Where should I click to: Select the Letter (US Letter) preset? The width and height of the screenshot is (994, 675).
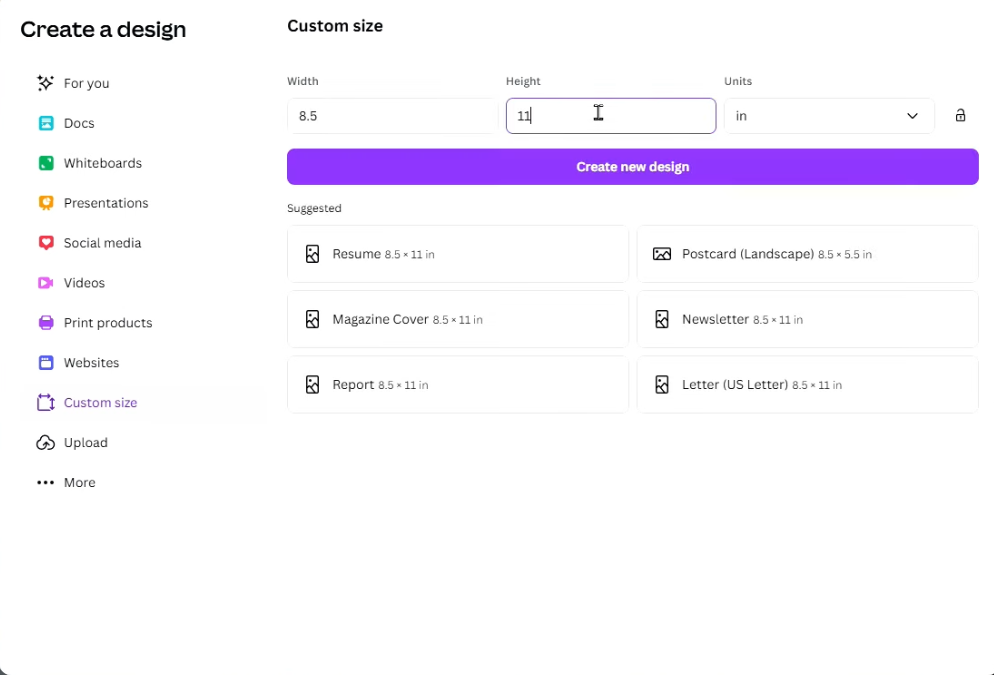point(807,384)
